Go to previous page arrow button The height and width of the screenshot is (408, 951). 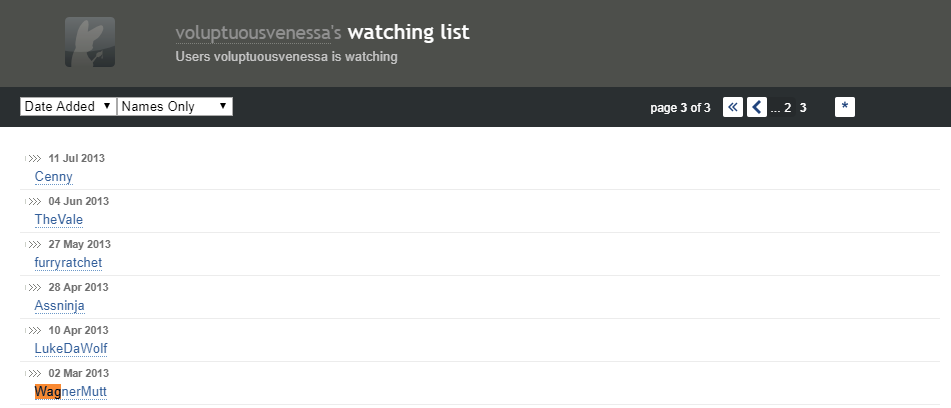(756, 107)
